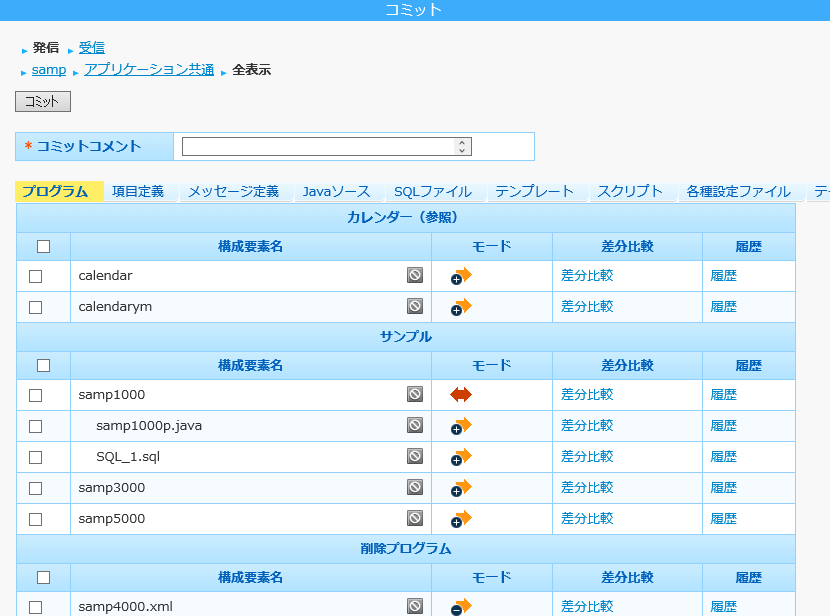Tick the checkbox for calendarym
The width and height of the screenshot is (830, 616).
click(35, 307)
